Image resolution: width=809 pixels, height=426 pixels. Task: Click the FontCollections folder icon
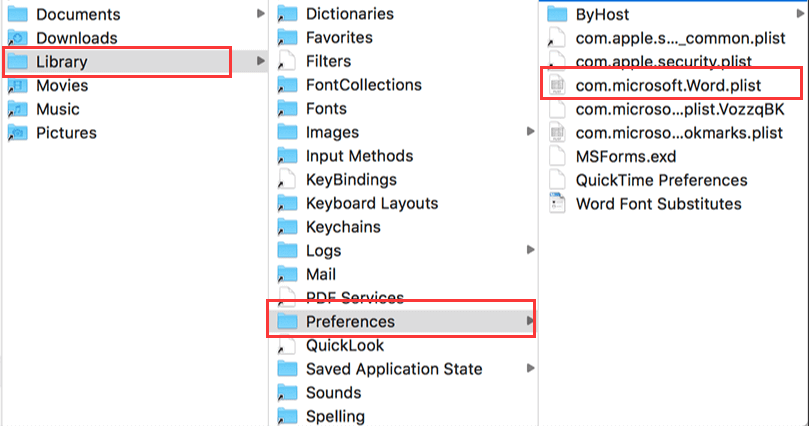tap(287, 85)
